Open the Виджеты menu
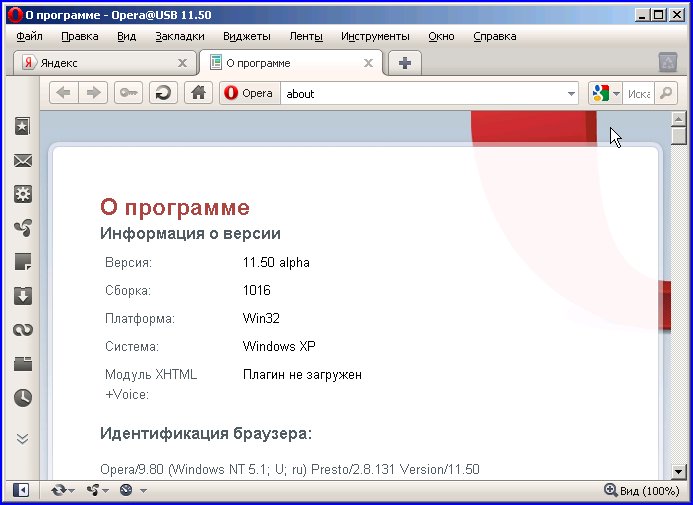 pyautogui.click(x=247, y=36)
